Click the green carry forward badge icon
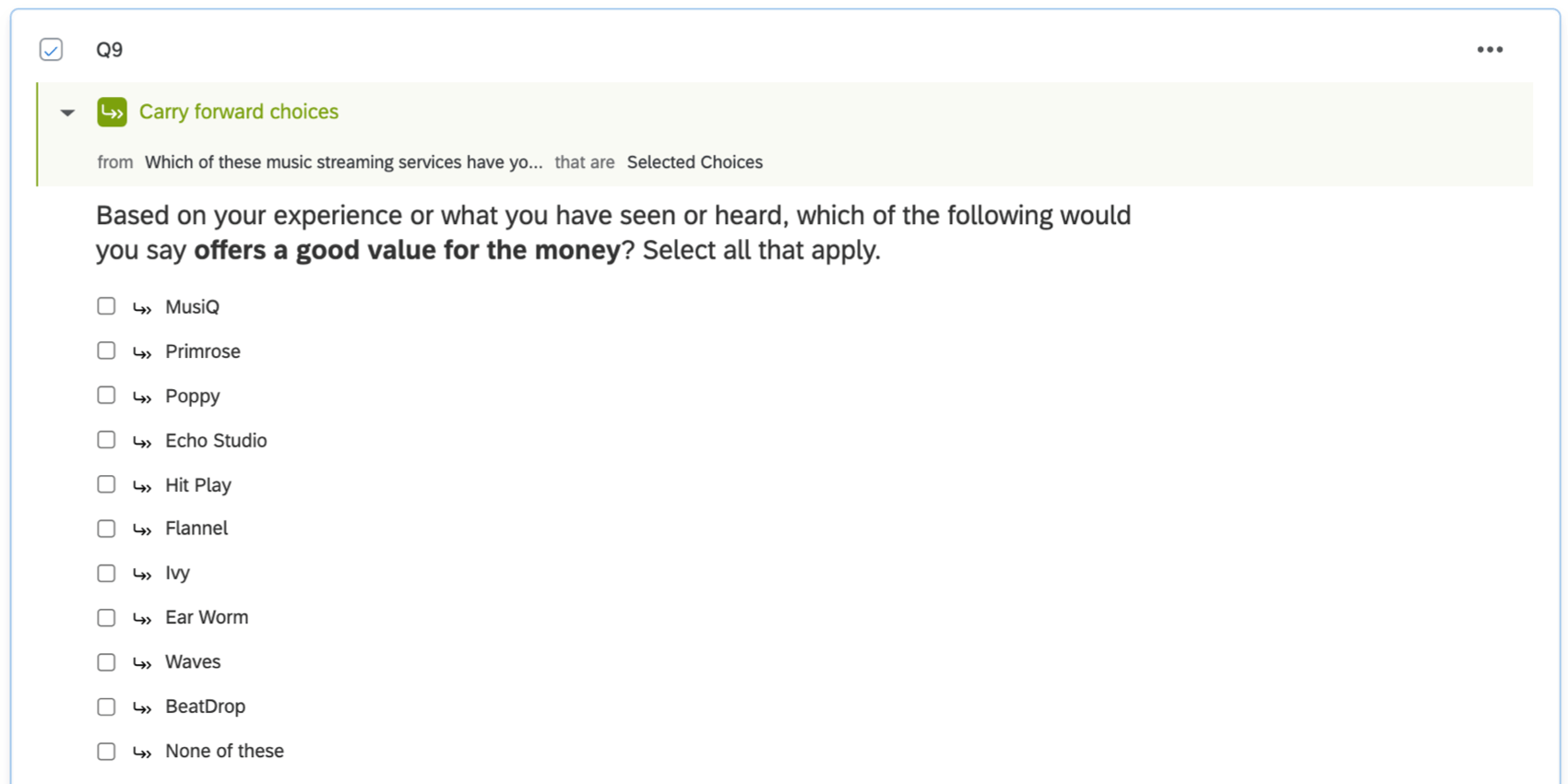 [x=112, y=112]
